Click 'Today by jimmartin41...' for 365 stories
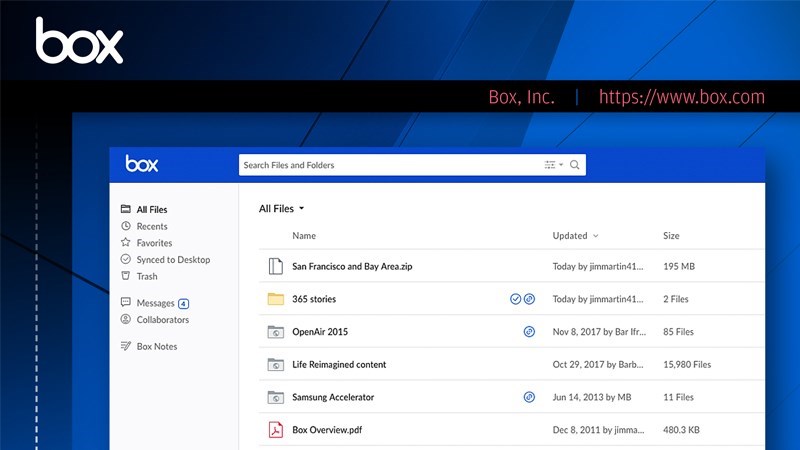 [x=597, y=299]
